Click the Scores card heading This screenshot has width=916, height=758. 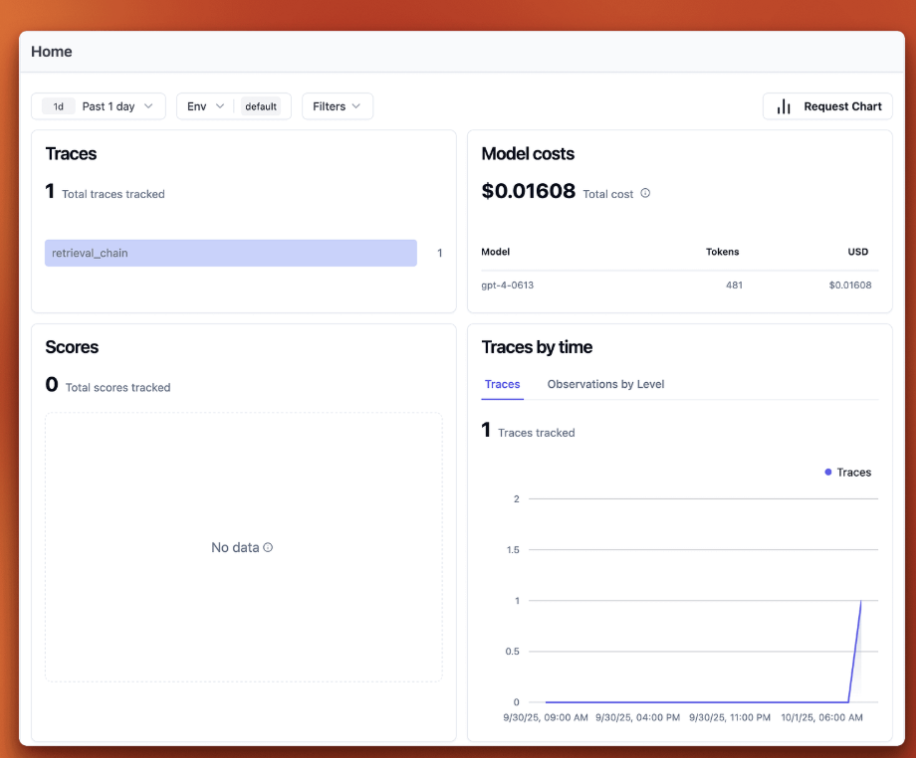pos(72,347)
